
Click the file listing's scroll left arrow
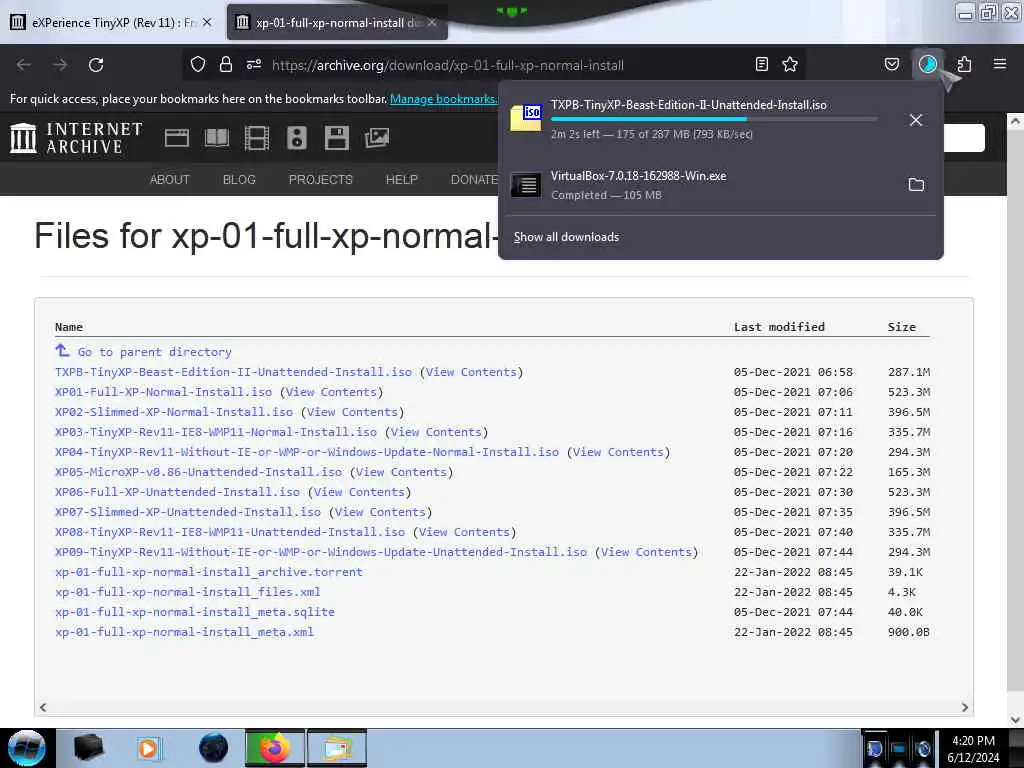pyautogui.click(x=43, y=707)
